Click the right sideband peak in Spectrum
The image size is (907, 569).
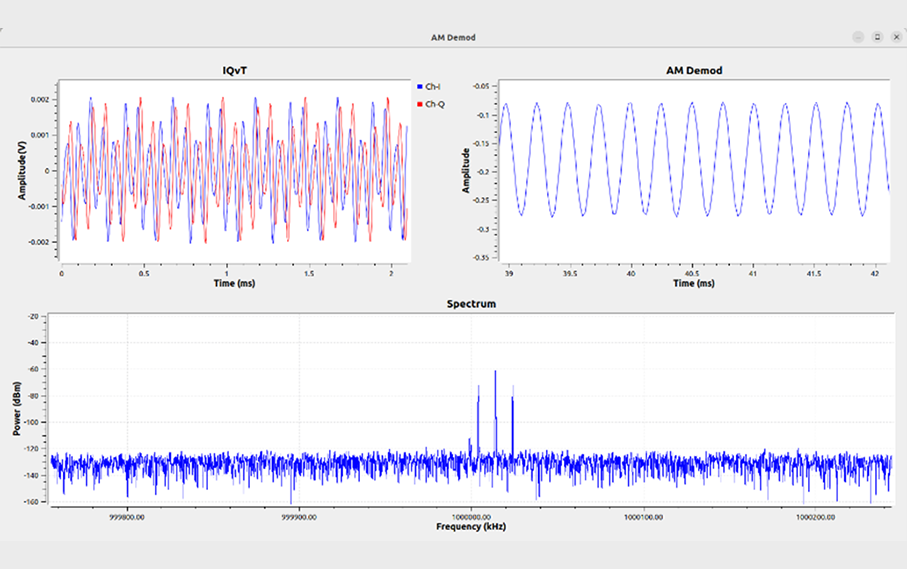pos(513,400)
